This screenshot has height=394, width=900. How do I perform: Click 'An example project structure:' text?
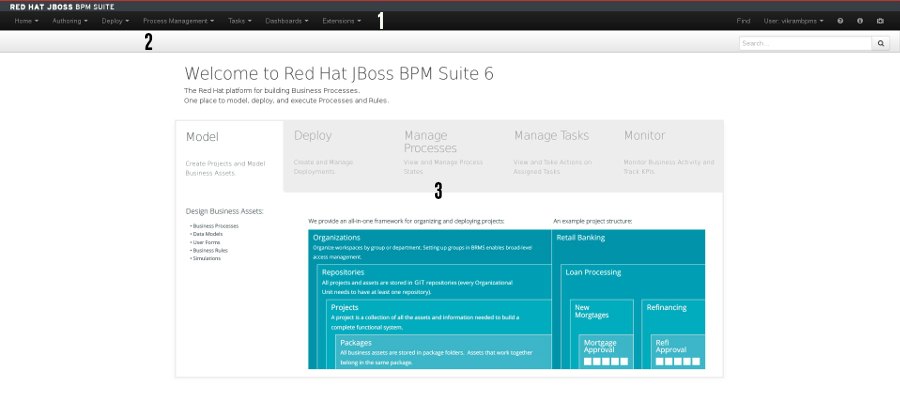tap(592, 221)
